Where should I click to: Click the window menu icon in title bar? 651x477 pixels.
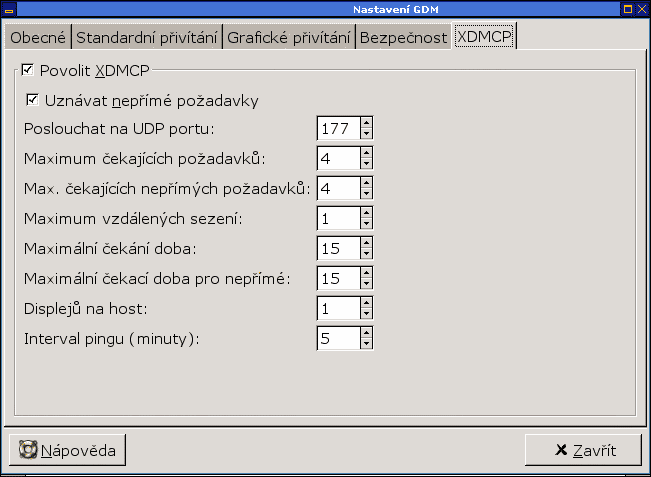pyautogui.click(x=8, y=9)
